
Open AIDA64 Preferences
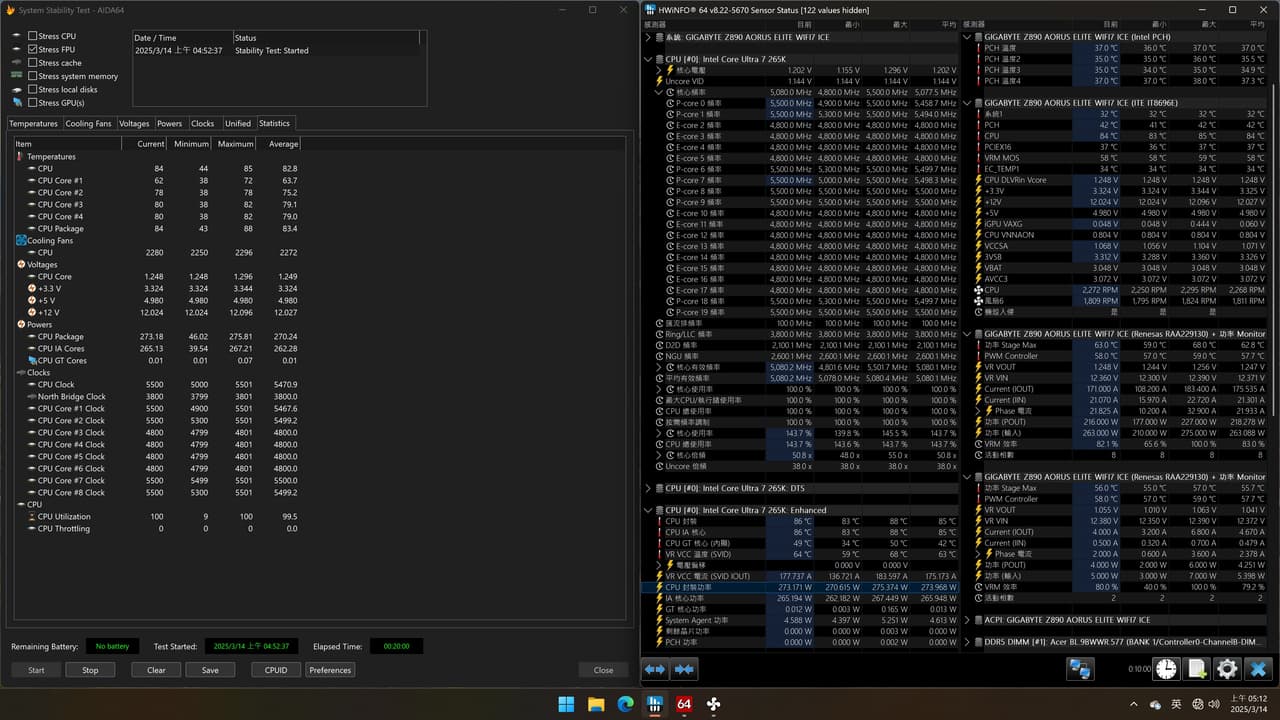(330, 670)
